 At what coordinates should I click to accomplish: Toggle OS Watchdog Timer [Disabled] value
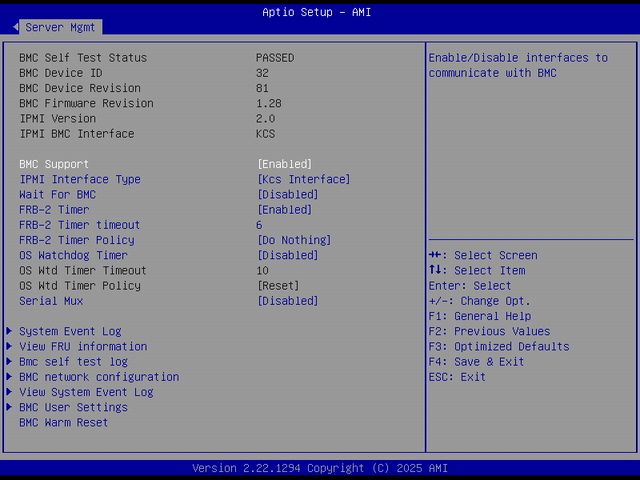point(288,255)
